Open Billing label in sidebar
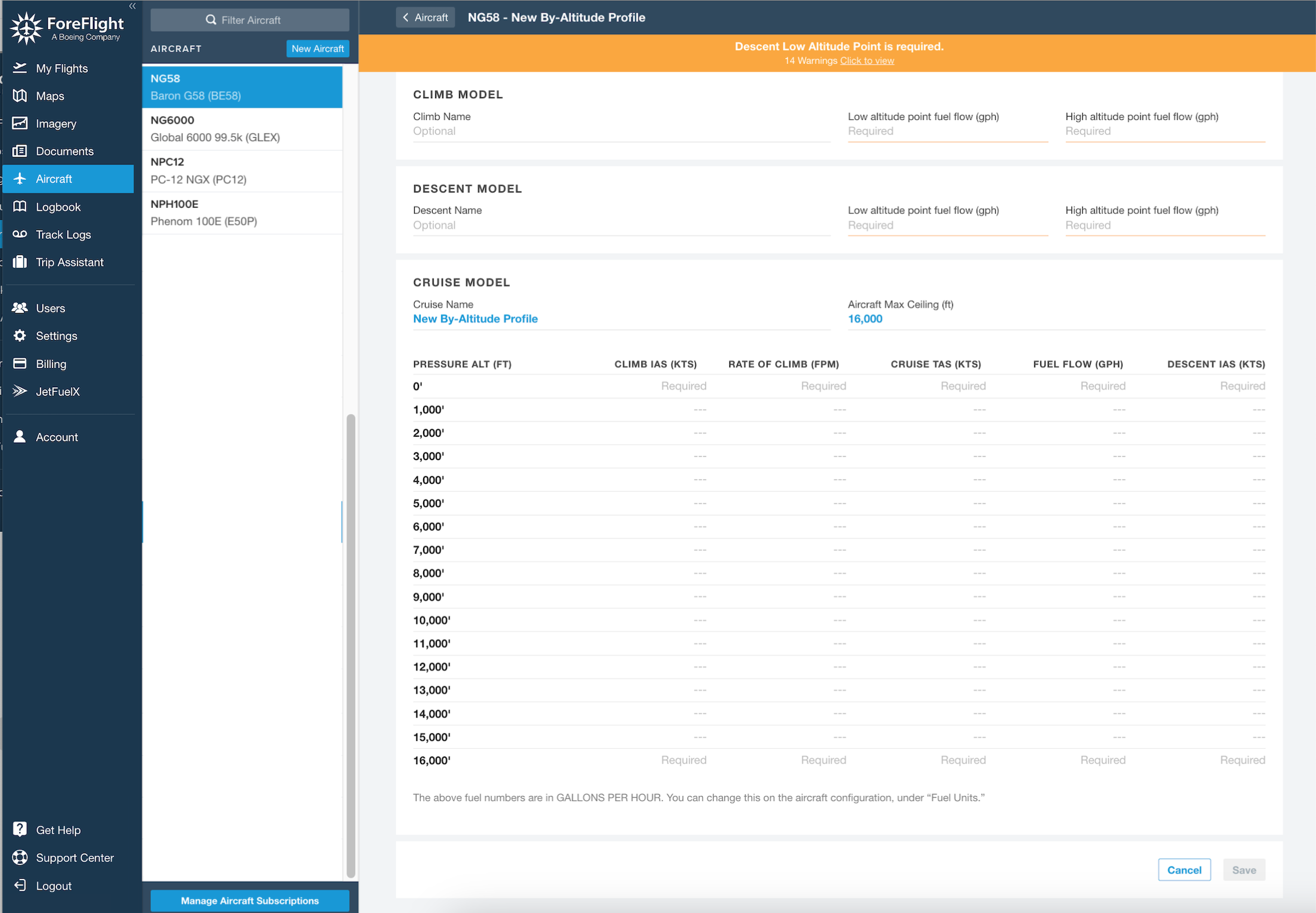This screenshot has width=1316, height=913. tap(51, 364)
